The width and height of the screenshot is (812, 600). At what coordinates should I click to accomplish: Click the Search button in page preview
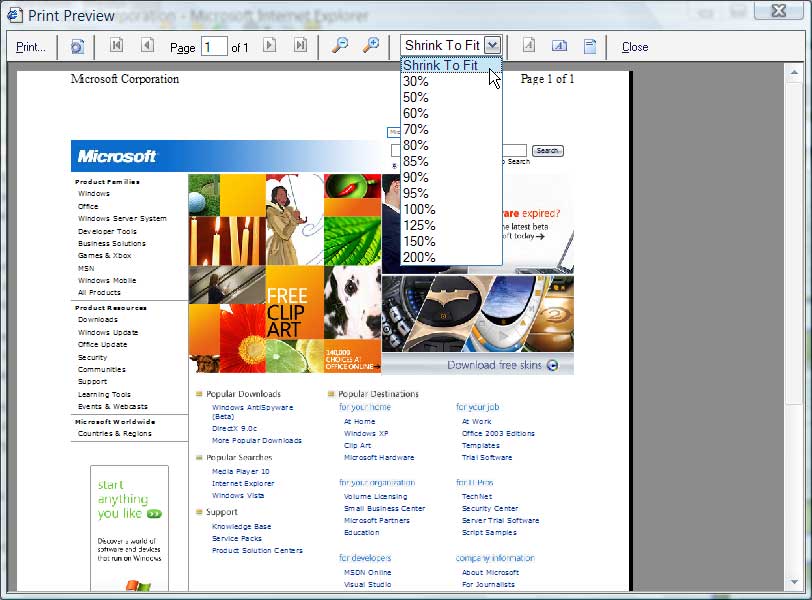pyautogui.click(x=547, y=151)
